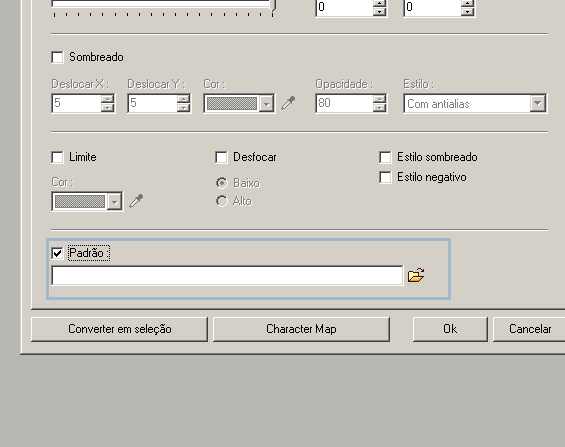The height and width of the screenshot is (447, 565).
Task: Enable Estilo sombreado checkbox
Action: (385, 157)
